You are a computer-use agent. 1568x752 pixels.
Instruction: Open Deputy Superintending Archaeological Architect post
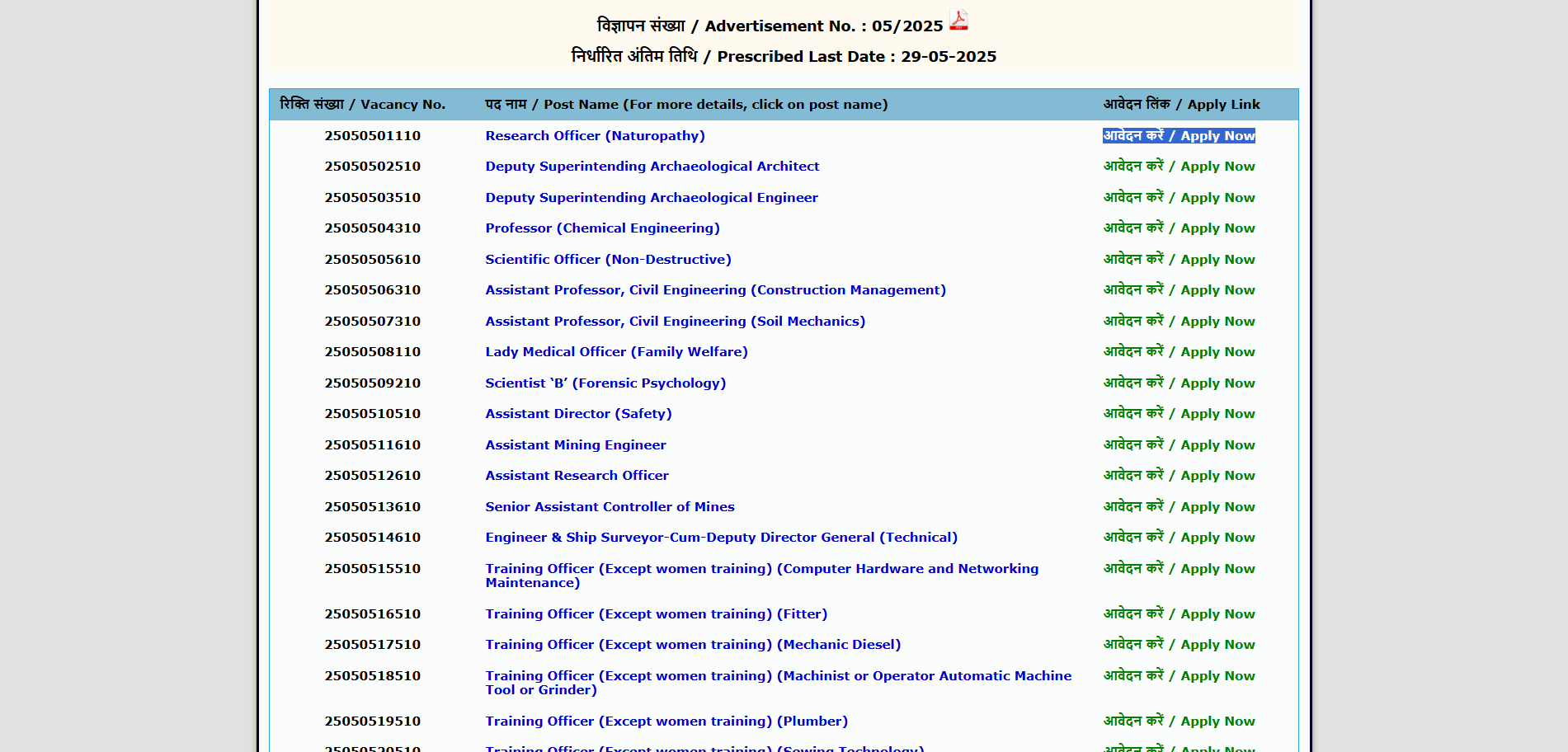point(652,167)
